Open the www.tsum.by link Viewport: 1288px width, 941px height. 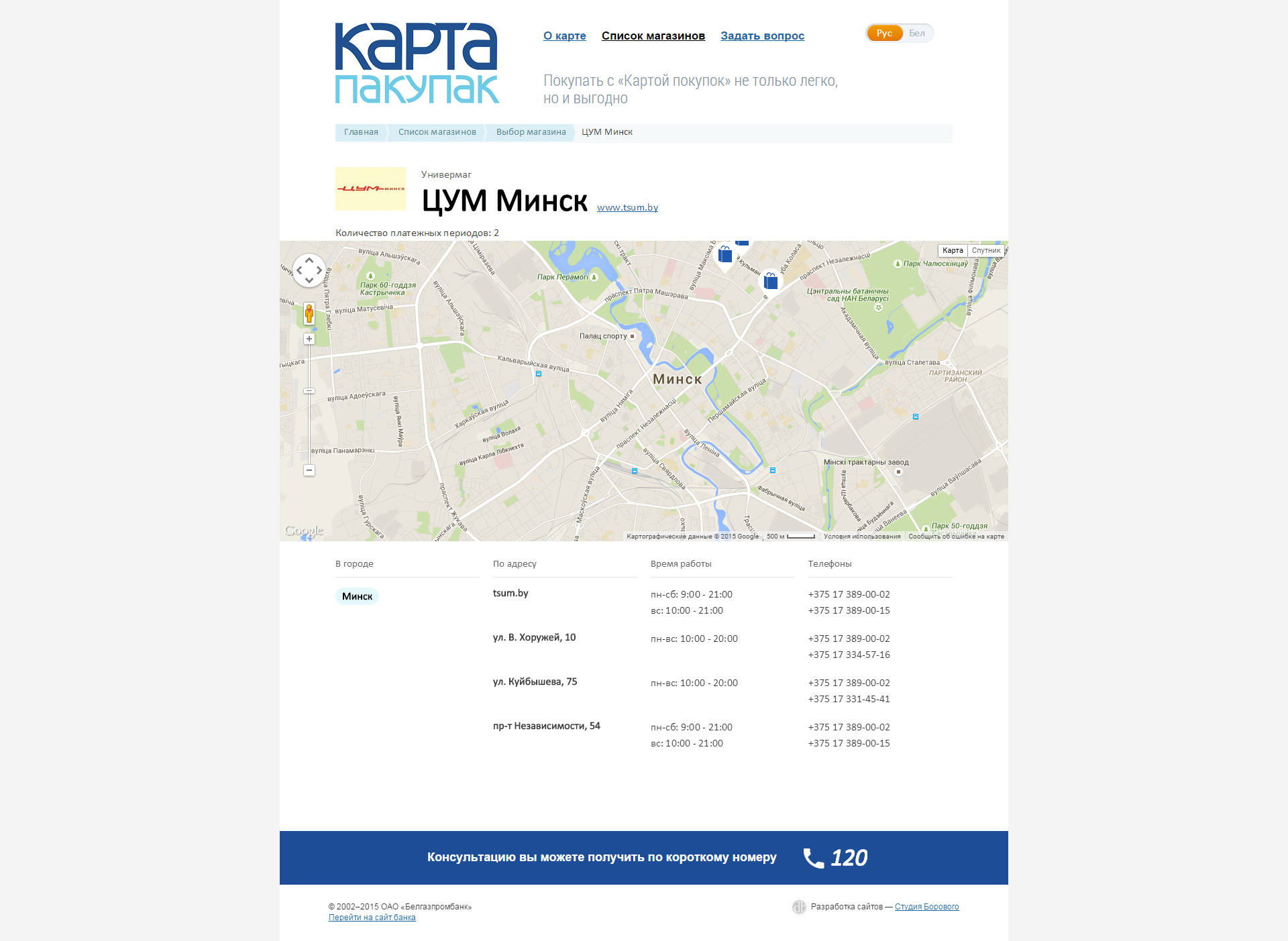628,207
